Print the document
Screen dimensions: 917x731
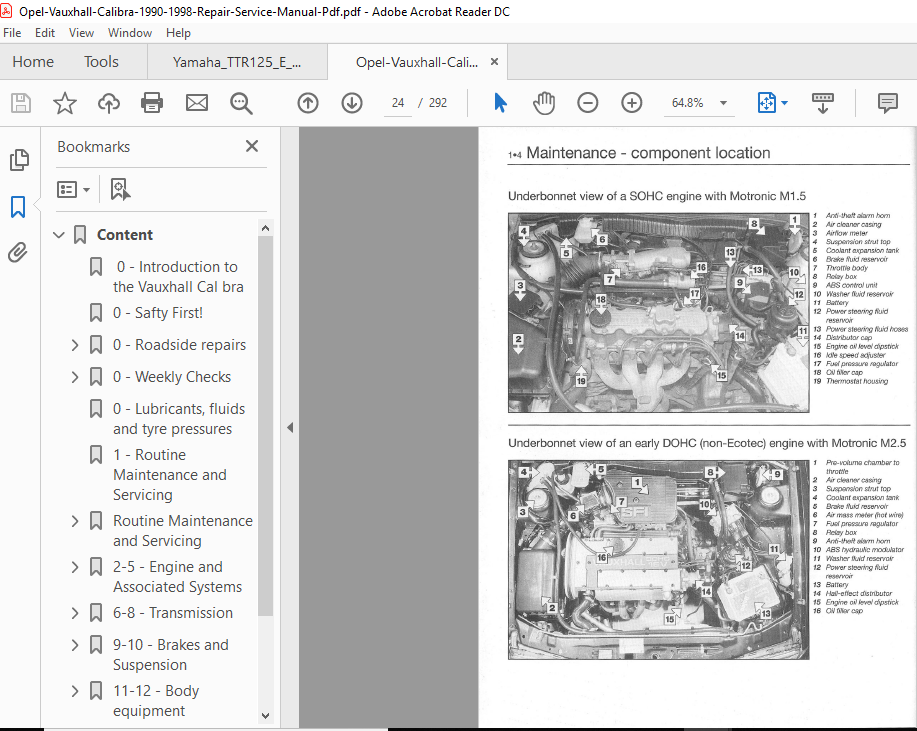pyautogui.click(x=152, y=103)
